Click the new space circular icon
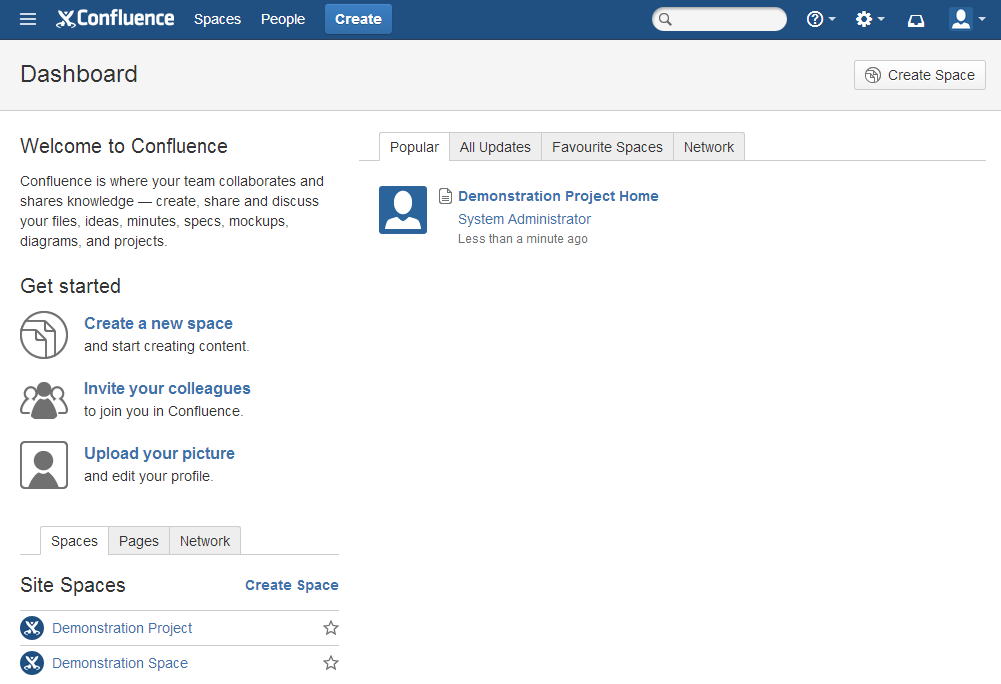The width and height of the screenshot is (1001, 684). (44, 335)
